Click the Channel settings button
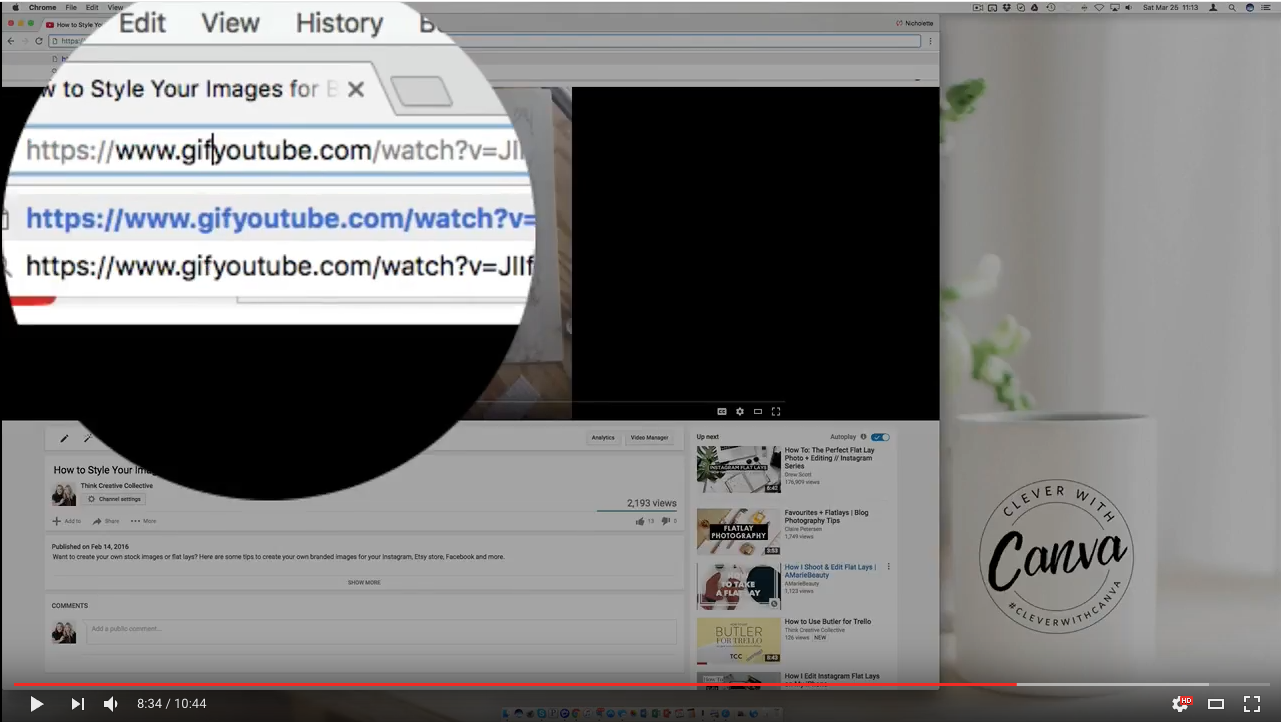1281x722 pixels. (114, 499)
